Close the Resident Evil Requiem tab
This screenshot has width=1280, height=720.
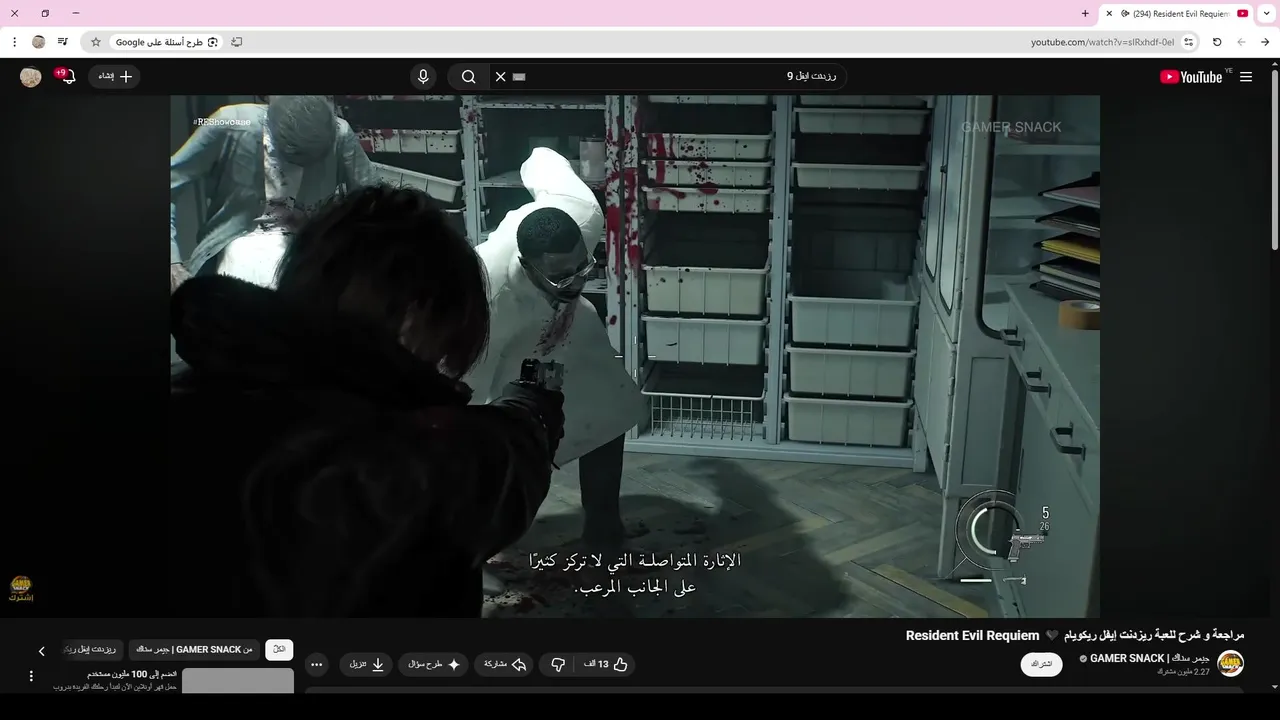point(1109,14)
